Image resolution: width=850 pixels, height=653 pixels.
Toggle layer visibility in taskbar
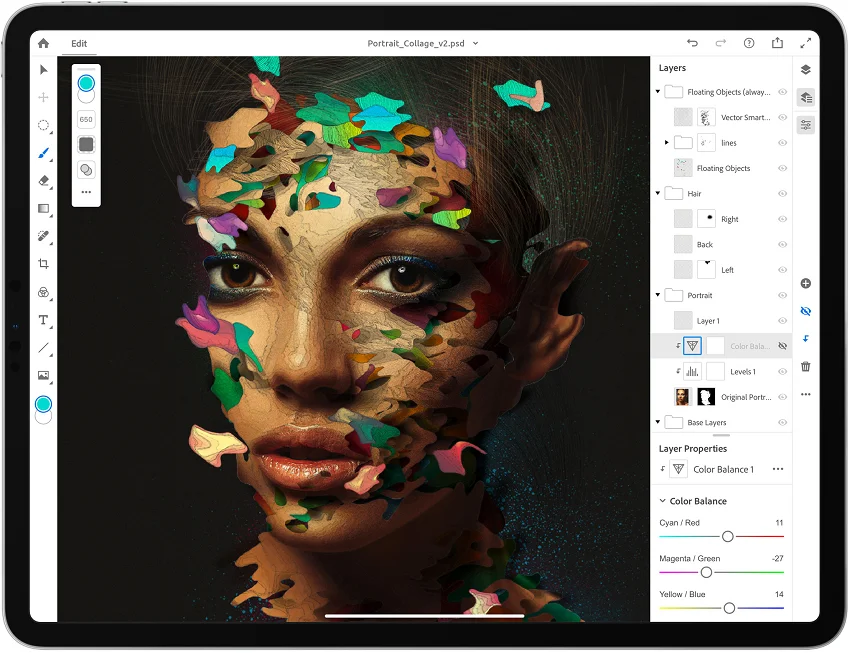(x=806, y=311)
